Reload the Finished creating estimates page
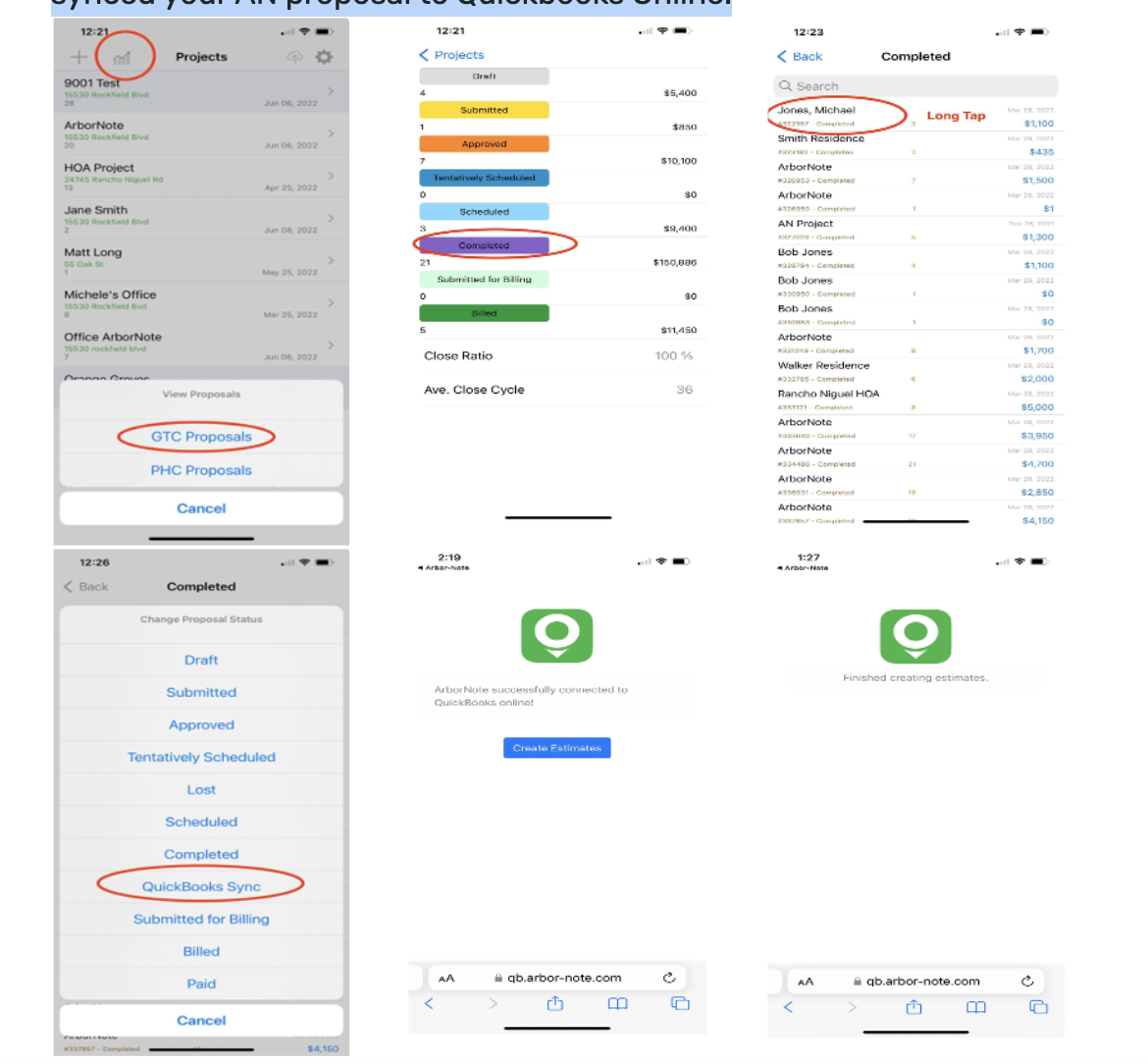The height and width of the screenshot is (1064, 1148). click(1027, 981)
